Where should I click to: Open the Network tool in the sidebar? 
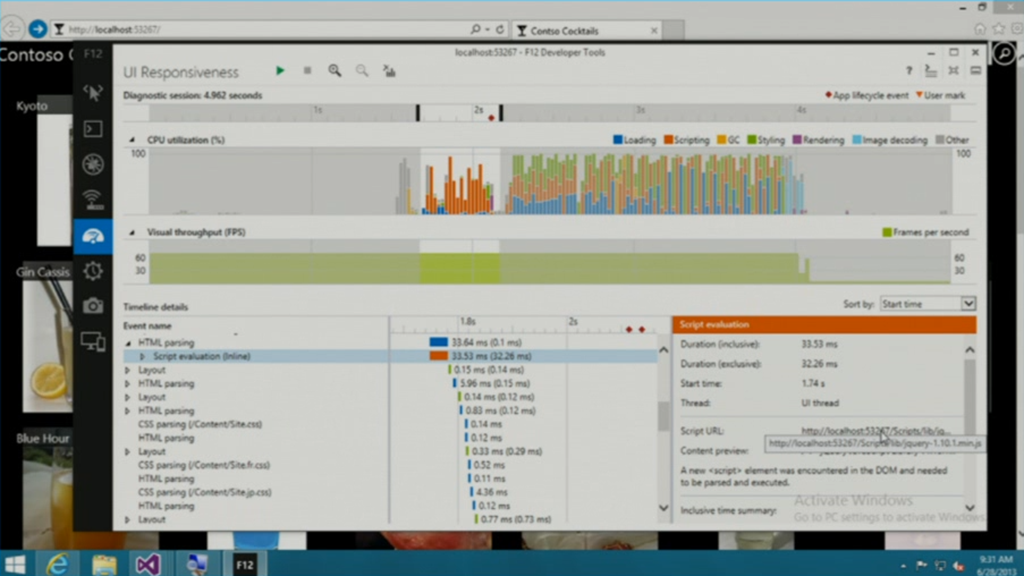(x=93, y=199)
